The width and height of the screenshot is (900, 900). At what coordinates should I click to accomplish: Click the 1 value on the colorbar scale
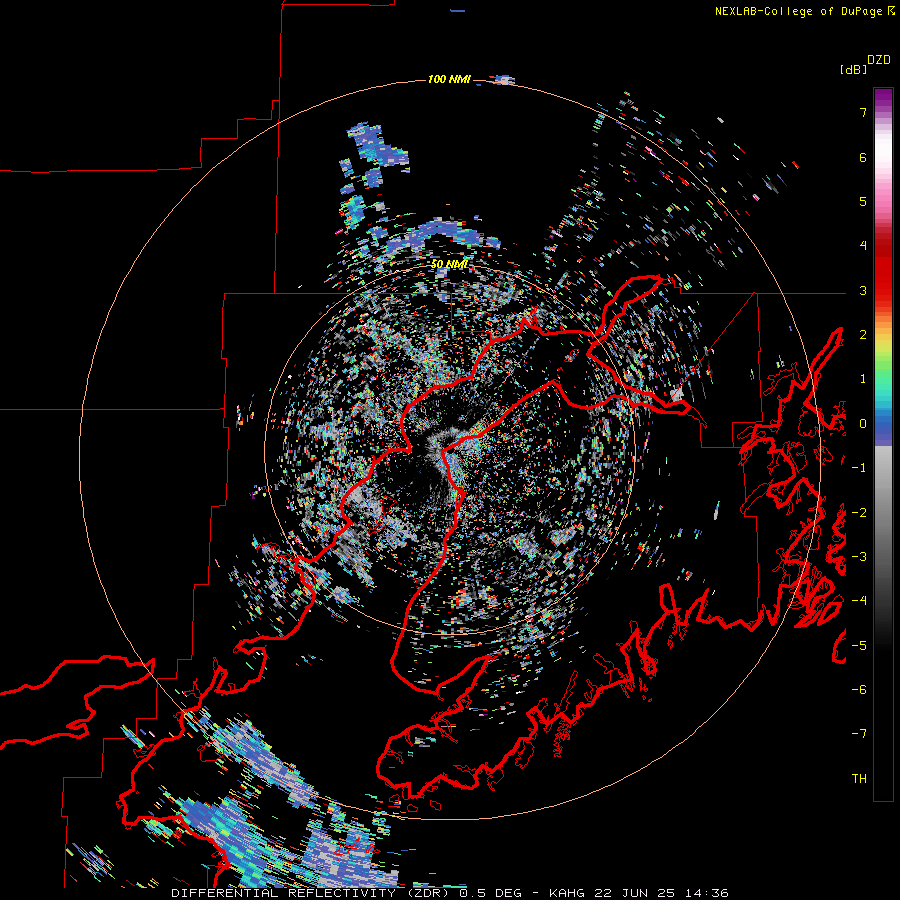click(863, 379)
